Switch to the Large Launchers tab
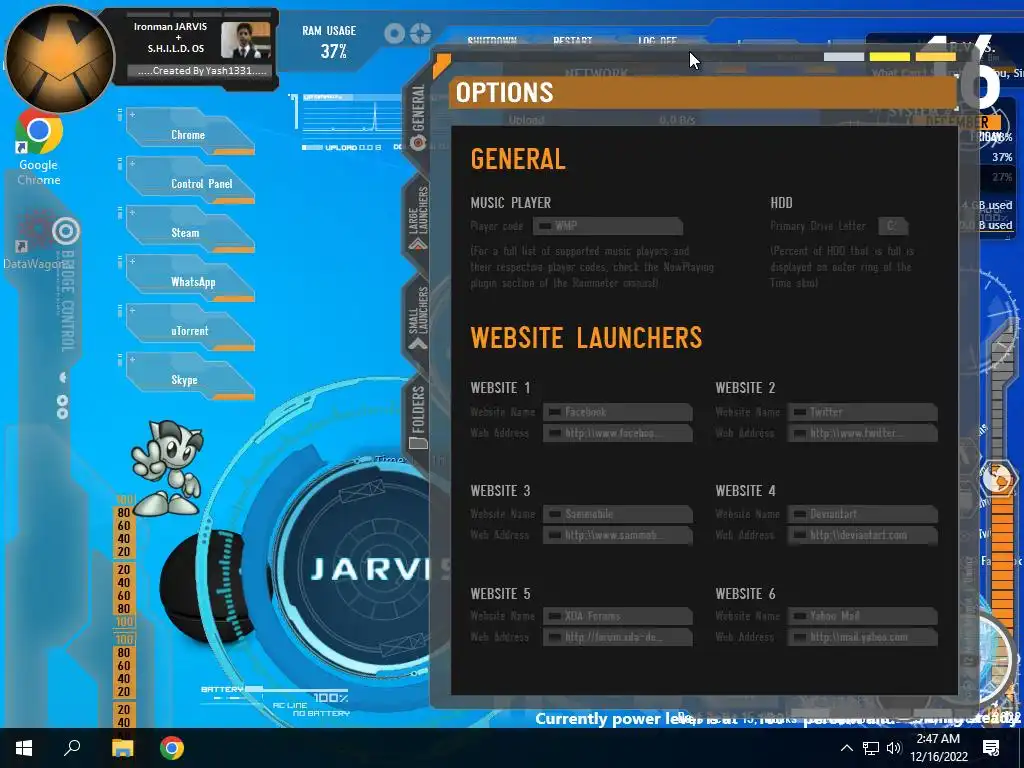This screenshot has width=1024, height=768. (x=418, y=218)
